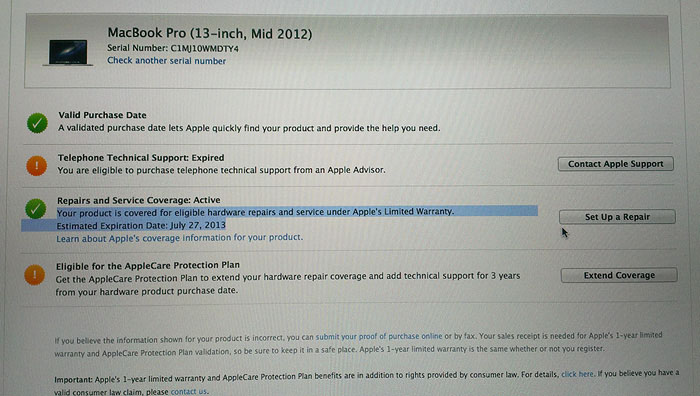Follow the click here consumer law link
Viewport: 700px width, 396px height.
577,374
